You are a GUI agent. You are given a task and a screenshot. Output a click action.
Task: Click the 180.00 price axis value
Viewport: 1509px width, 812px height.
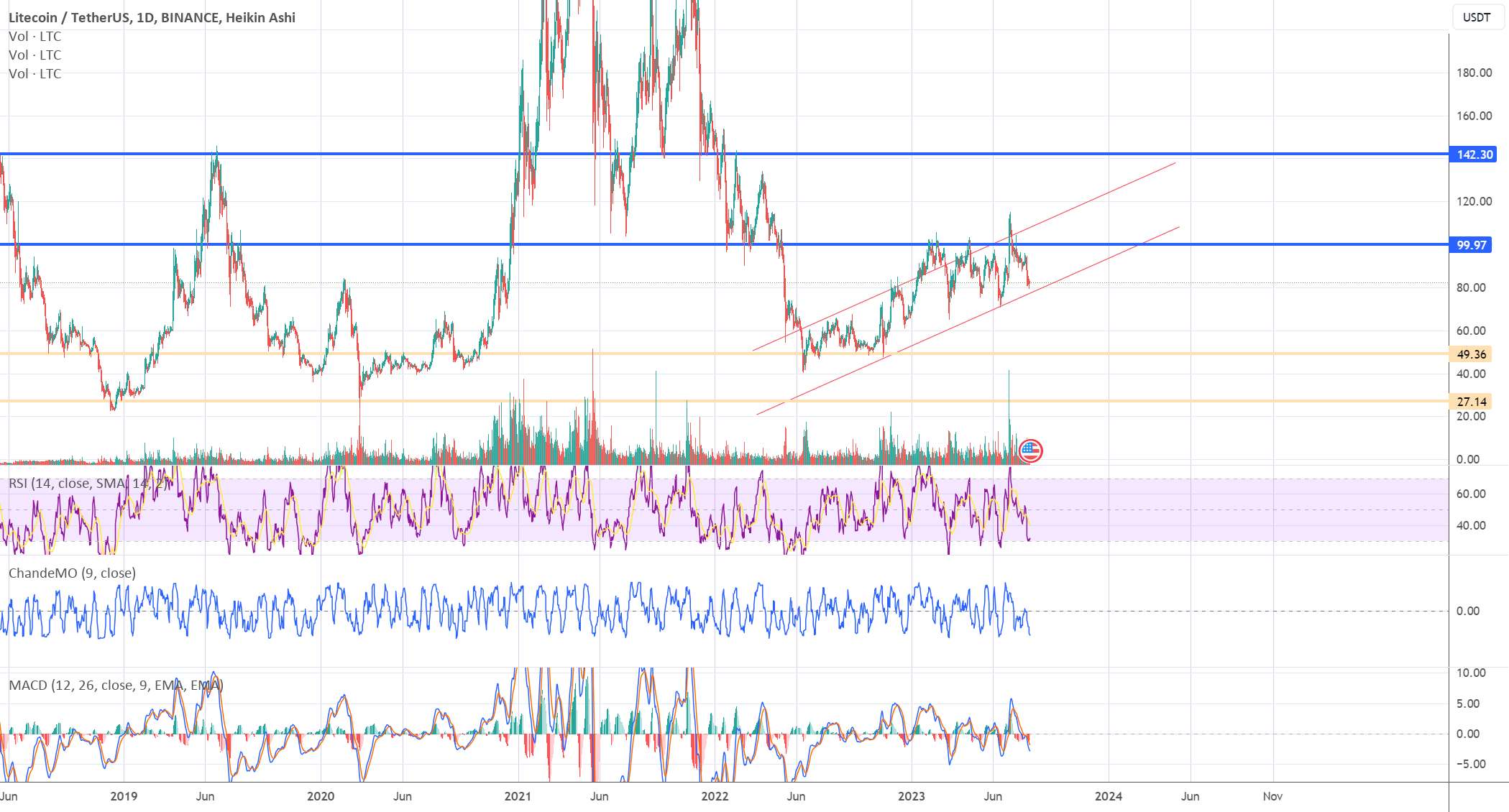click(1474, 73)
